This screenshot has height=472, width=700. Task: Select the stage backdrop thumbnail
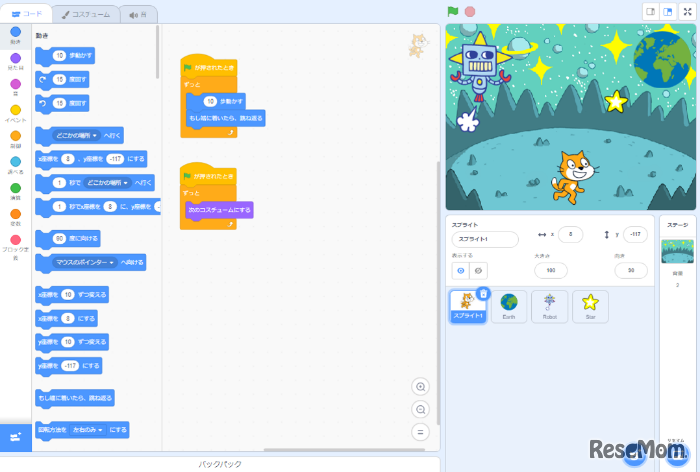coord(677,252)
